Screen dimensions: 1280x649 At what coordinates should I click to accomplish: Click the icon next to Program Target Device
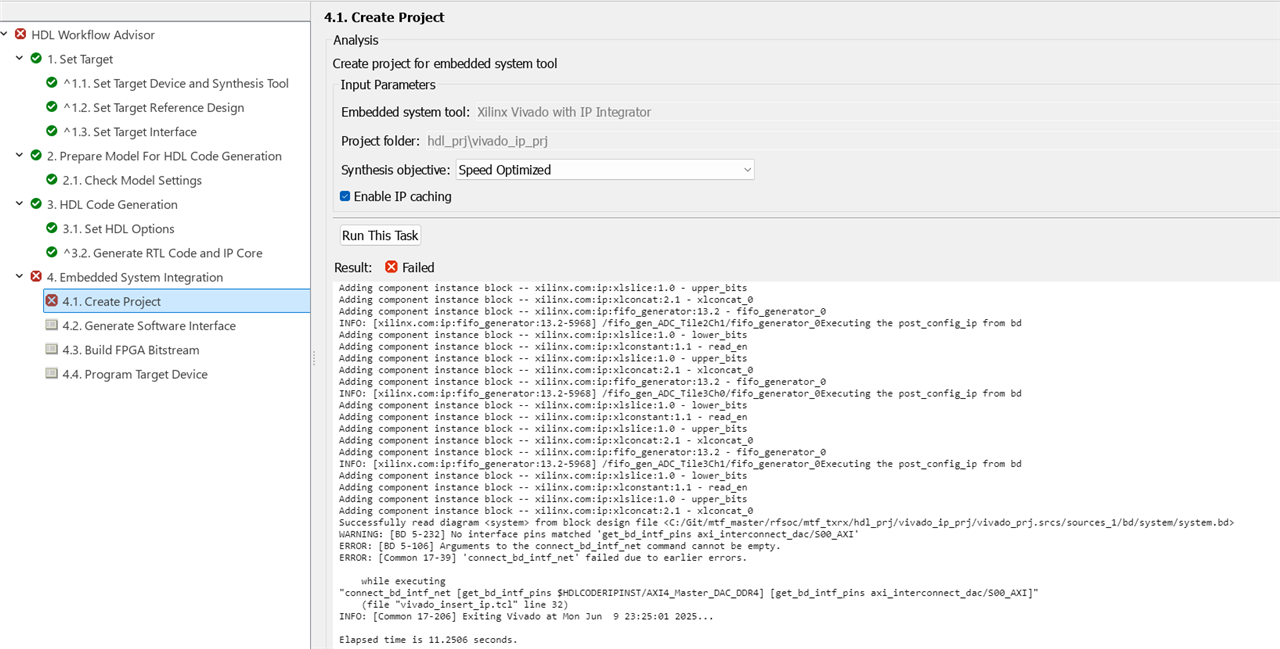pyautogui.click(x=52, y=374)
